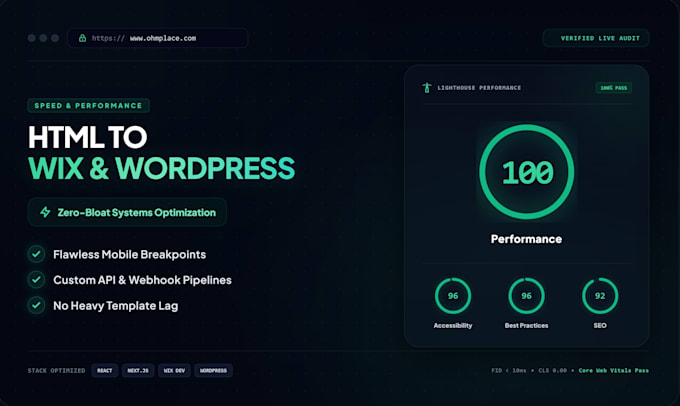Click the No Heavy Template Lag text
Viewport: 680px width, 406px height.
pos(115,306)
